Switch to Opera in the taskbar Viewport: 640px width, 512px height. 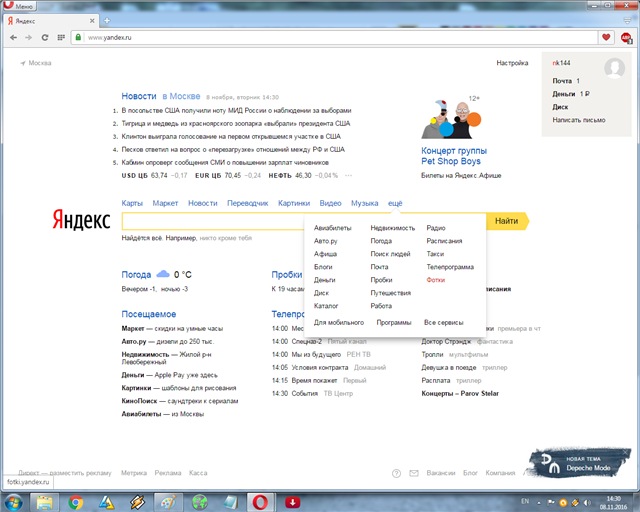[x=260, y=502]
